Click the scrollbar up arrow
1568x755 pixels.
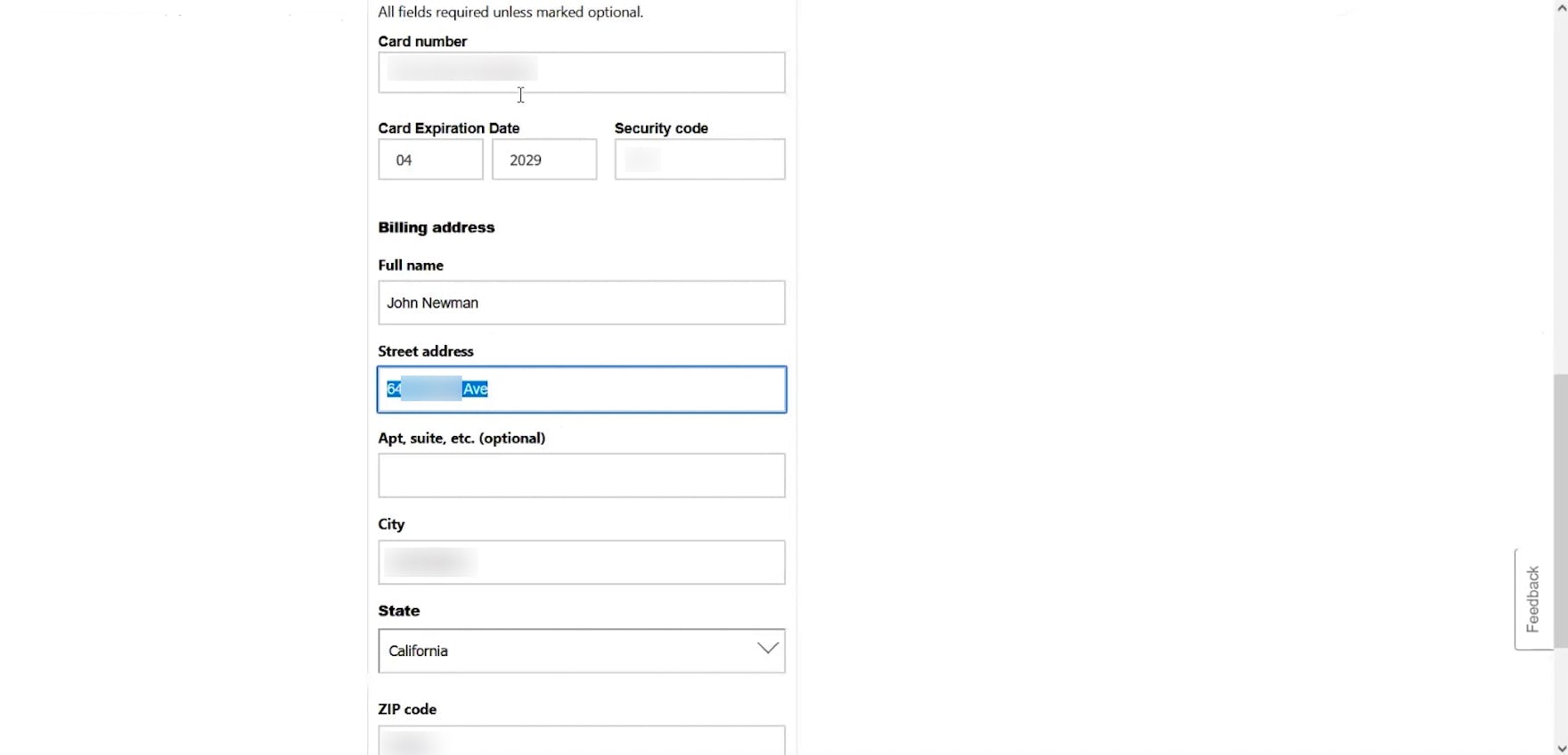[x=1561, y=7]
